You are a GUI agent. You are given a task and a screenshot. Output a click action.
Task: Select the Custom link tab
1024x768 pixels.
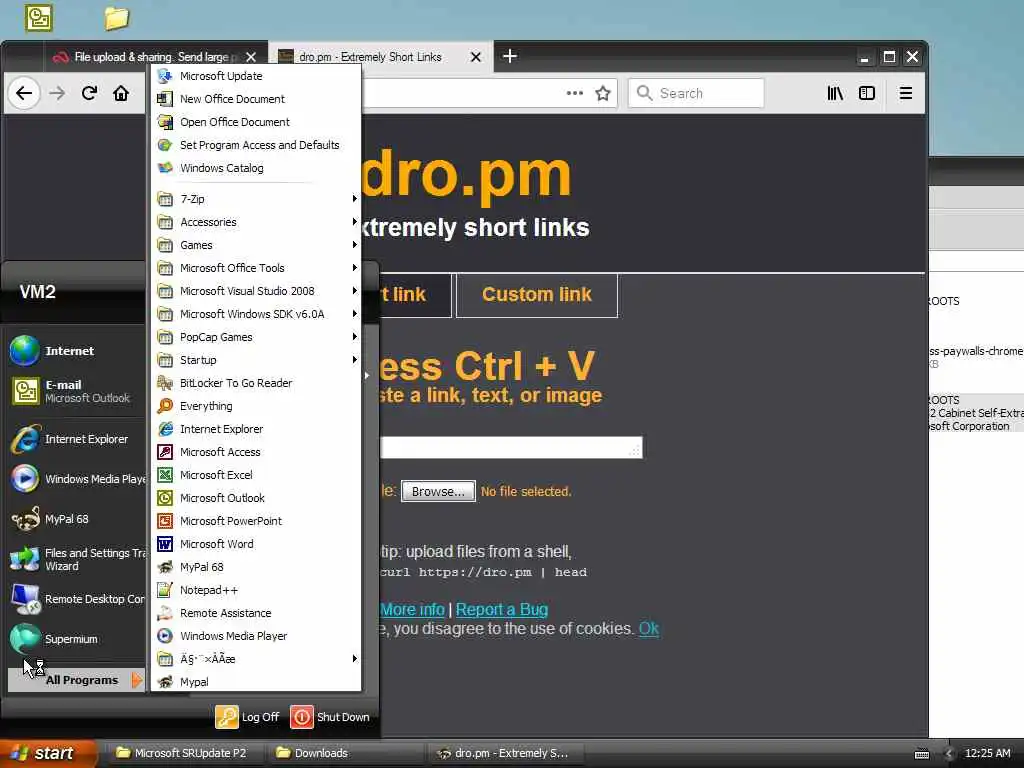tap(537, 295)
